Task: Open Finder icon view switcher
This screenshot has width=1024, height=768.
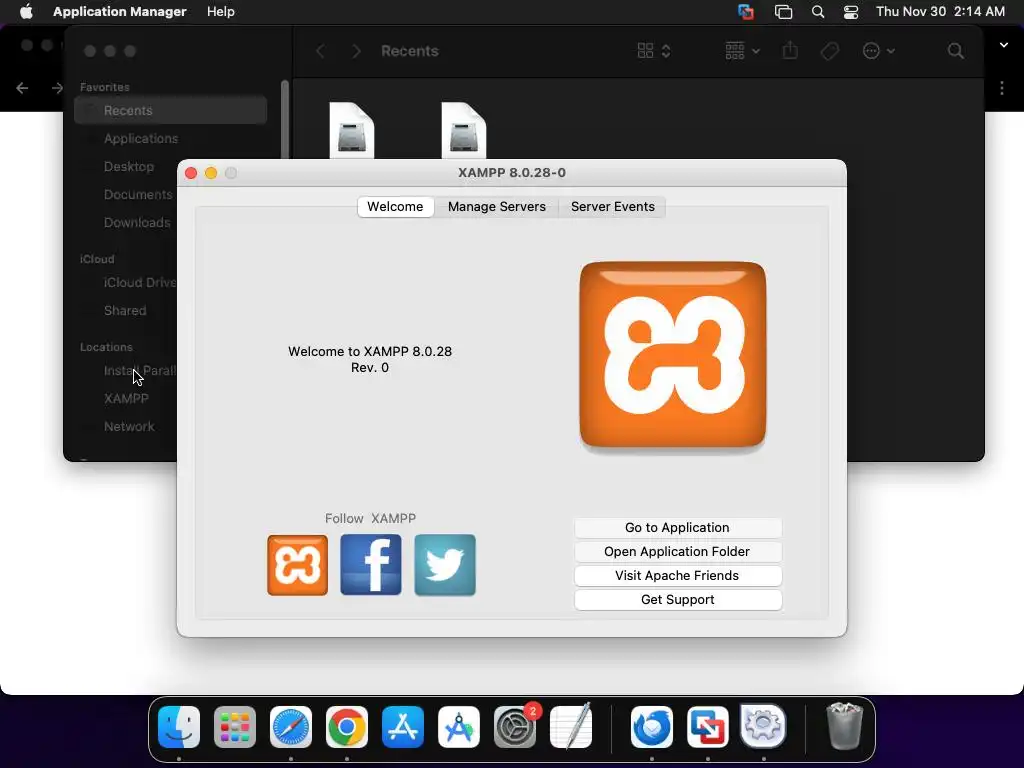Action: [x=654, y=51]
